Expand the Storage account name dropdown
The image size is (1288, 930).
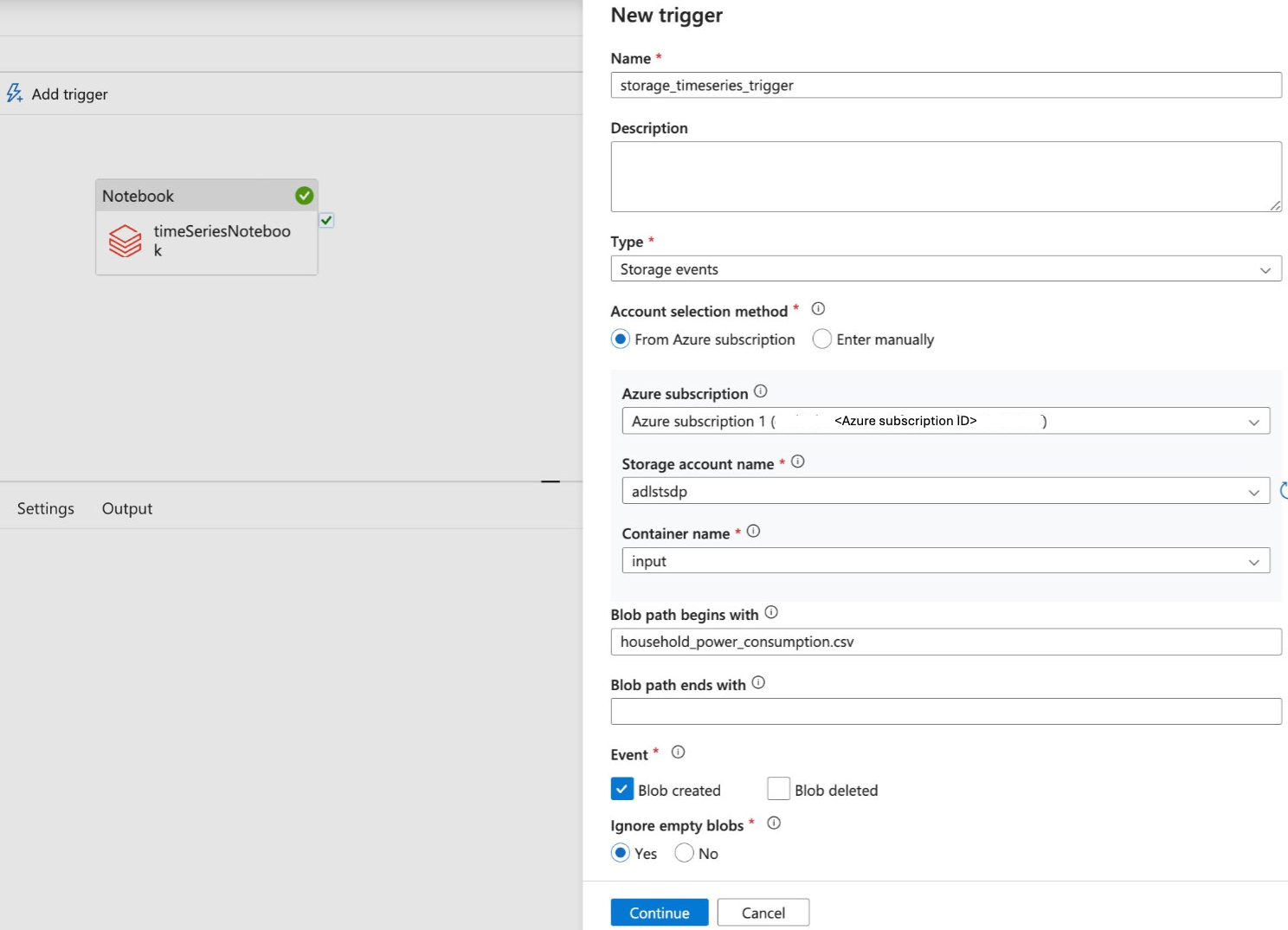coord(945,491)
